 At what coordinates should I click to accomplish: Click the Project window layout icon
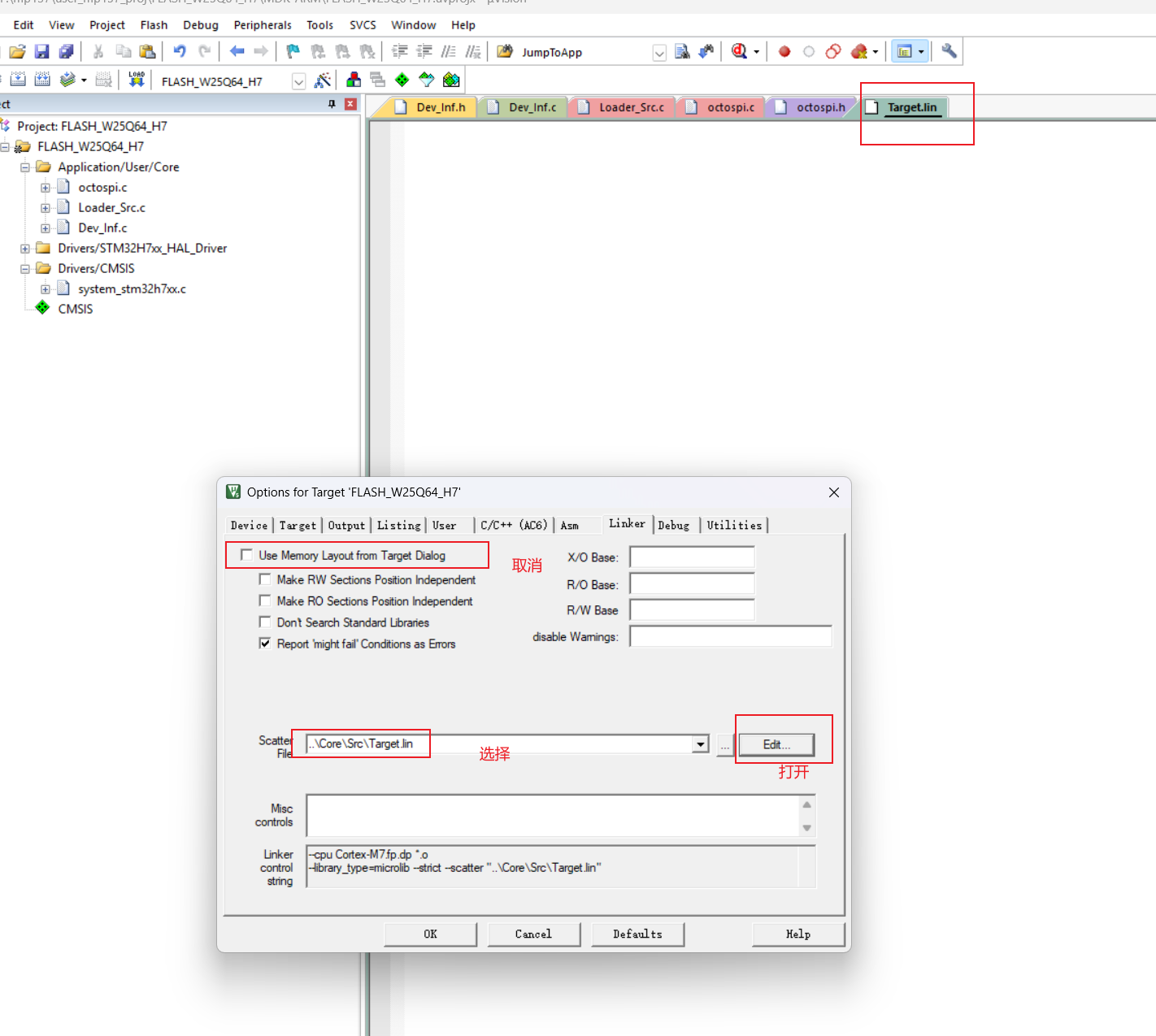(x=904, y=52)
